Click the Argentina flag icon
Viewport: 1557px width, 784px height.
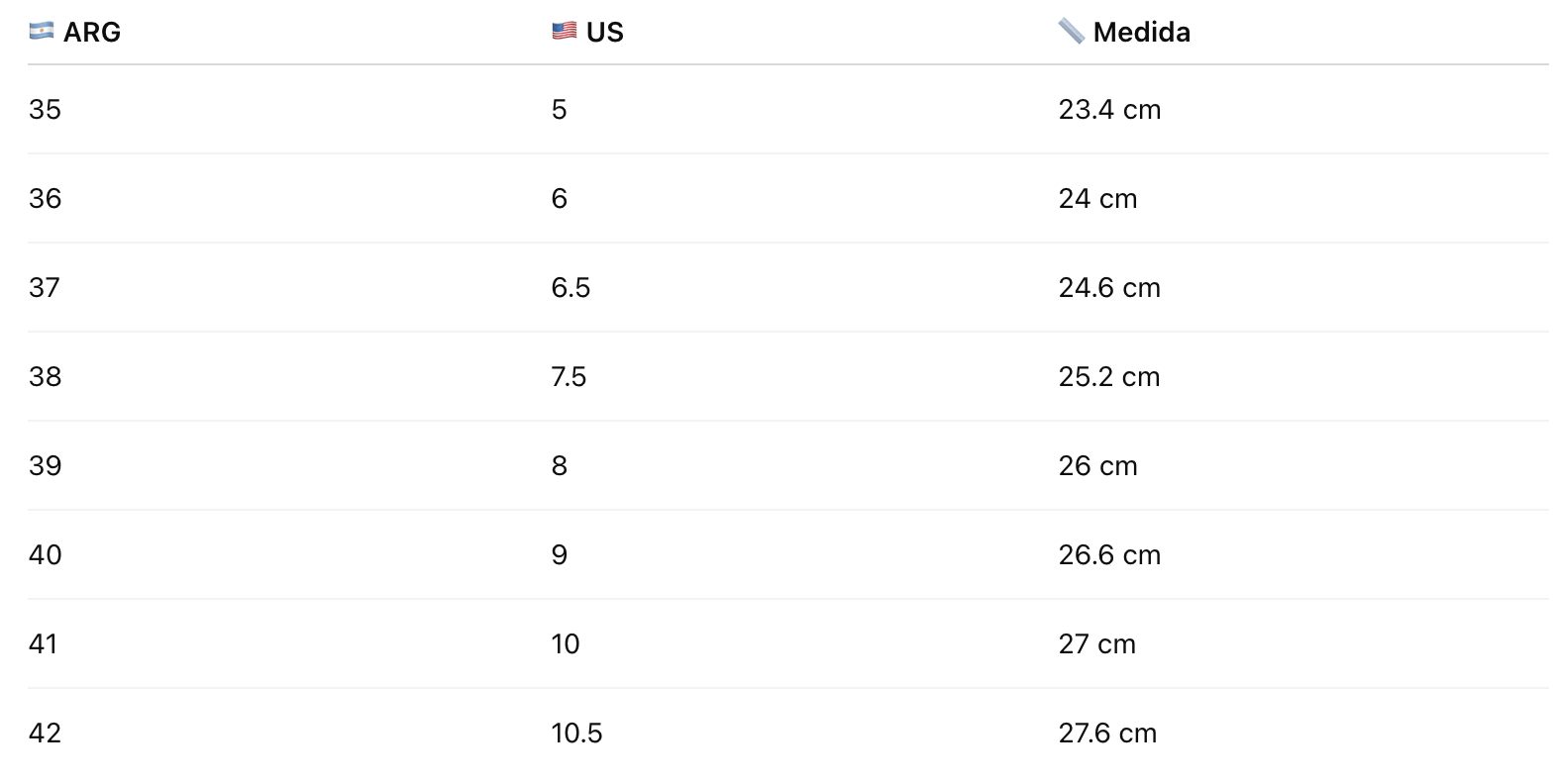pos(42,32)
